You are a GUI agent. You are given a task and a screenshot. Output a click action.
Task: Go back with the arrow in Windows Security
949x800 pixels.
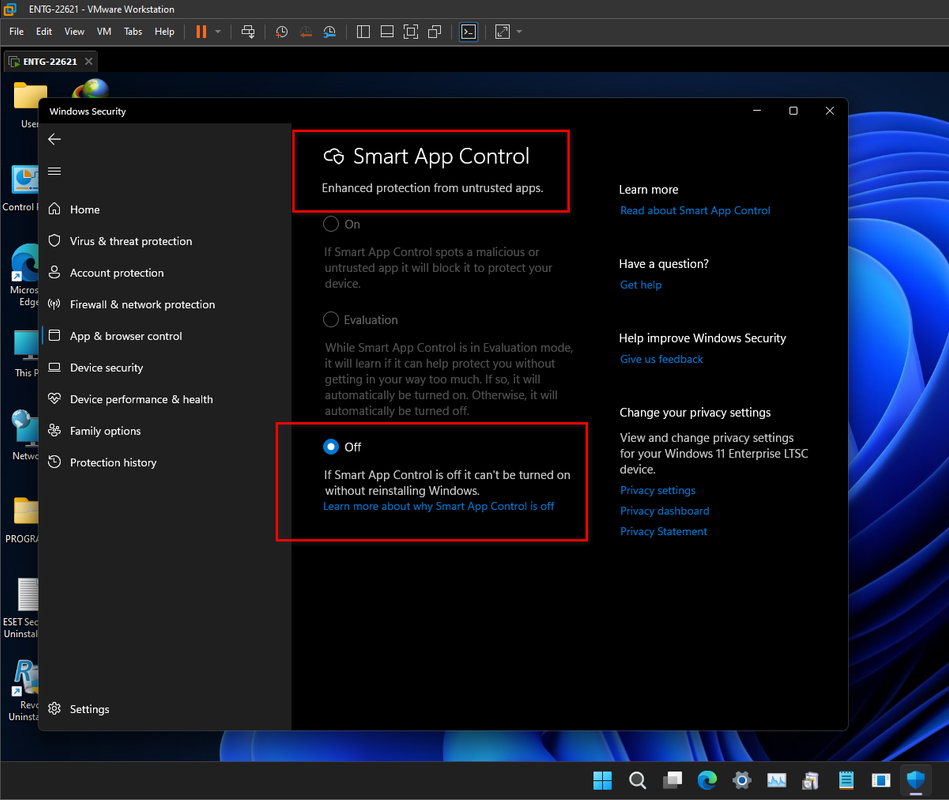click(x=54, y=139)
